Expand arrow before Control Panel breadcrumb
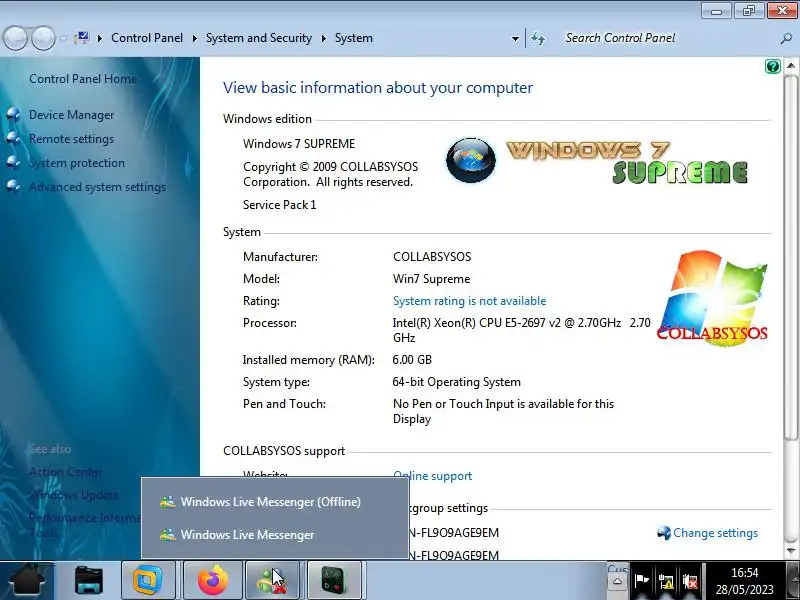 point(99,38)
